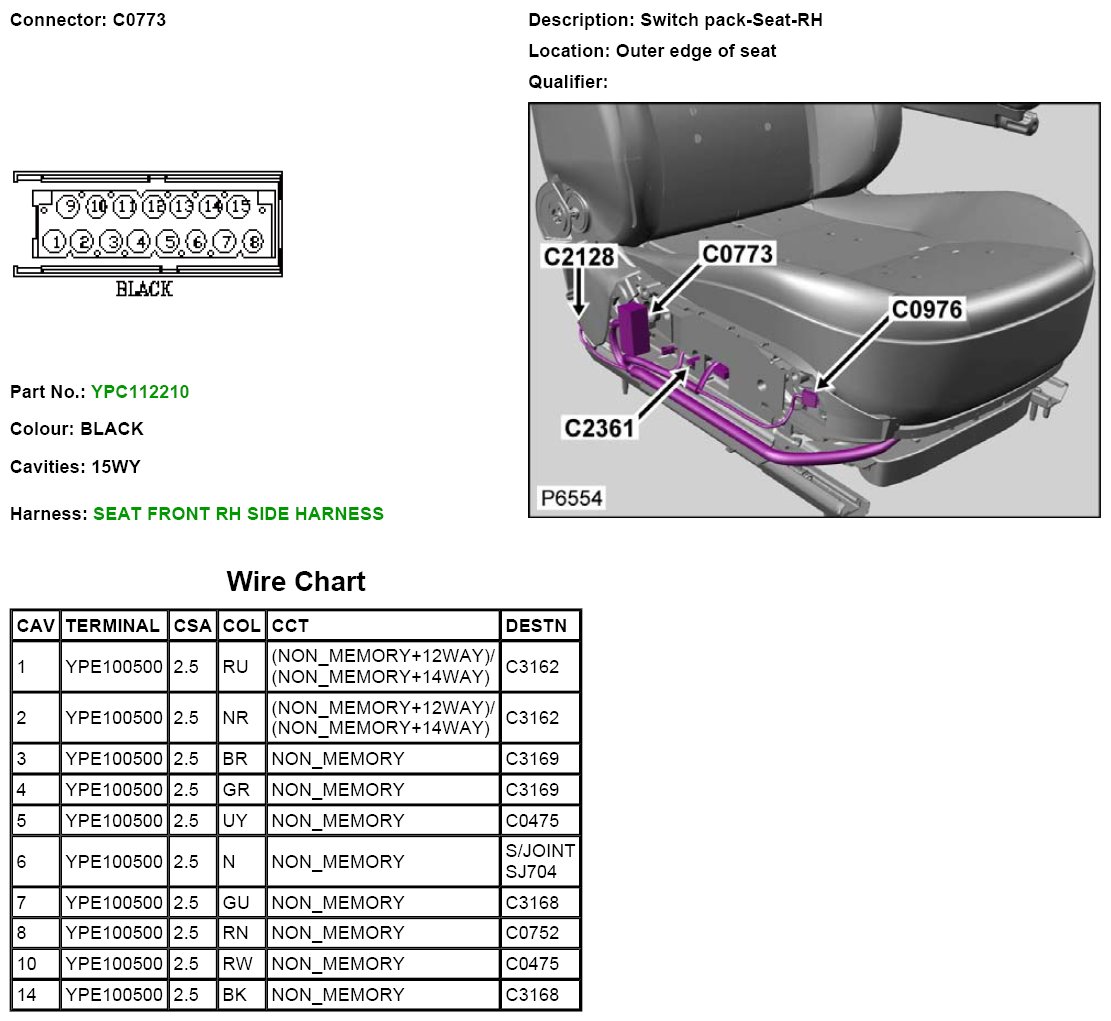Click the YPC112210 part number link
The width and height of the screenshot is (1111, 1021).
(x=139, y=392)
